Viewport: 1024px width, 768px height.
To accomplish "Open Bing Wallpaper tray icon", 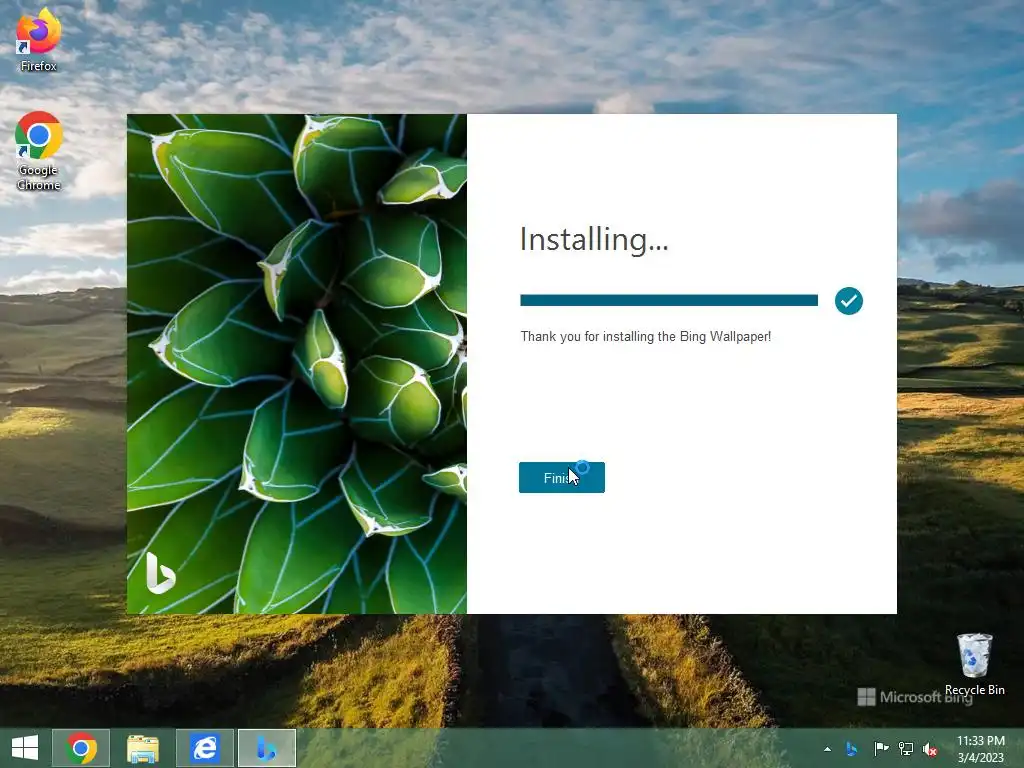I will click(852, 748).
